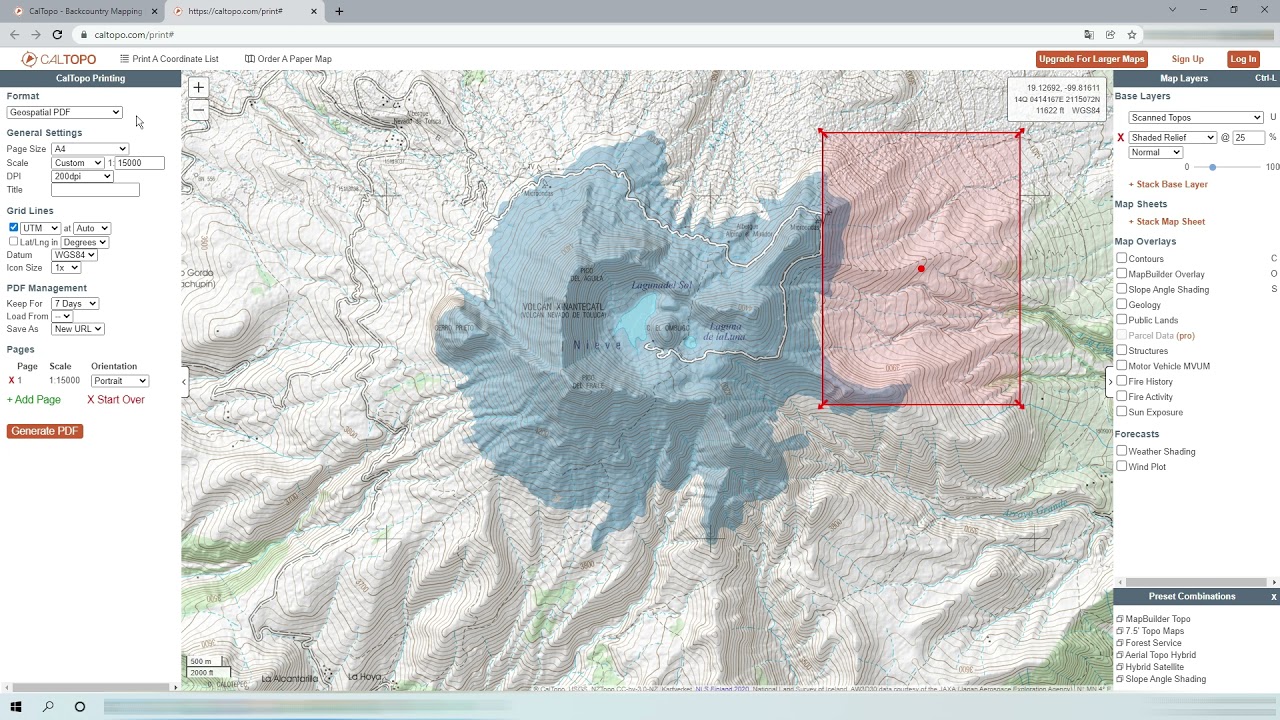Enable the Contours overlay
Image resolution: width=1280 pixels, height=720 pixels.
[1122, 259]
